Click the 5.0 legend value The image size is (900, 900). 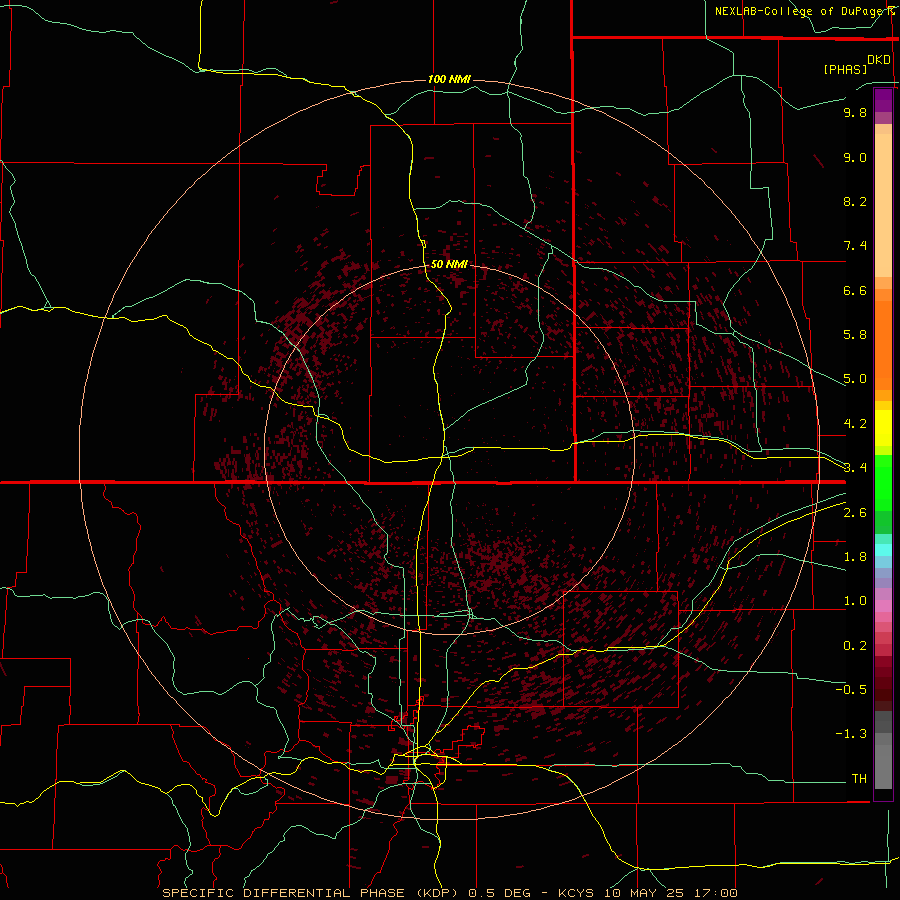click(855, 379)
